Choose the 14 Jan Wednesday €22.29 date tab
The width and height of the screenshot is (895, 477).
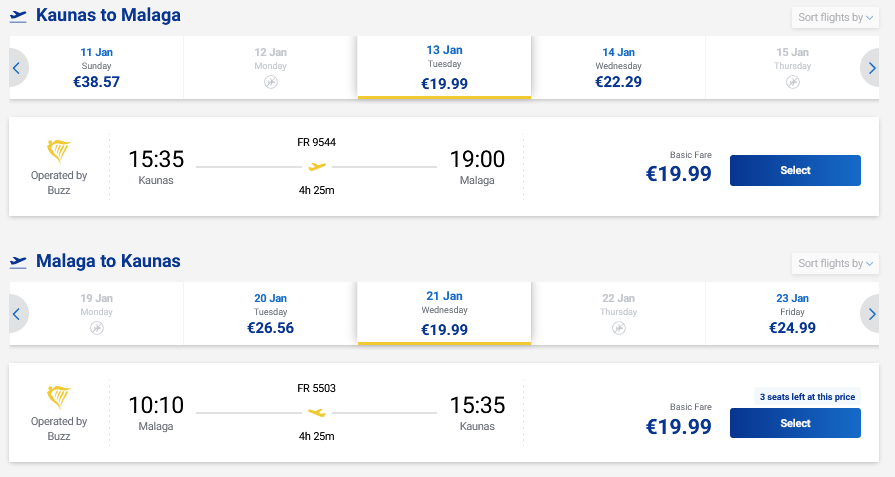(x=618, y=68)
